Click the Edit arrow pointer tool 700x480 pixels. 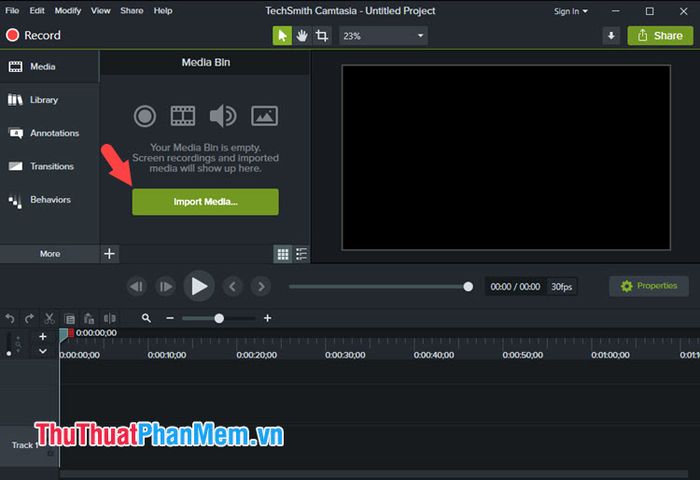(282, 36)
